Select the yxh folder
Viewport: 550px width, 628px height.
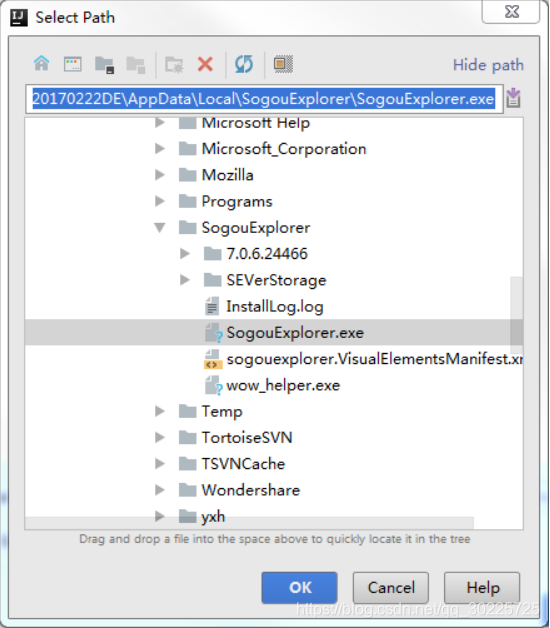coord(213,517)
